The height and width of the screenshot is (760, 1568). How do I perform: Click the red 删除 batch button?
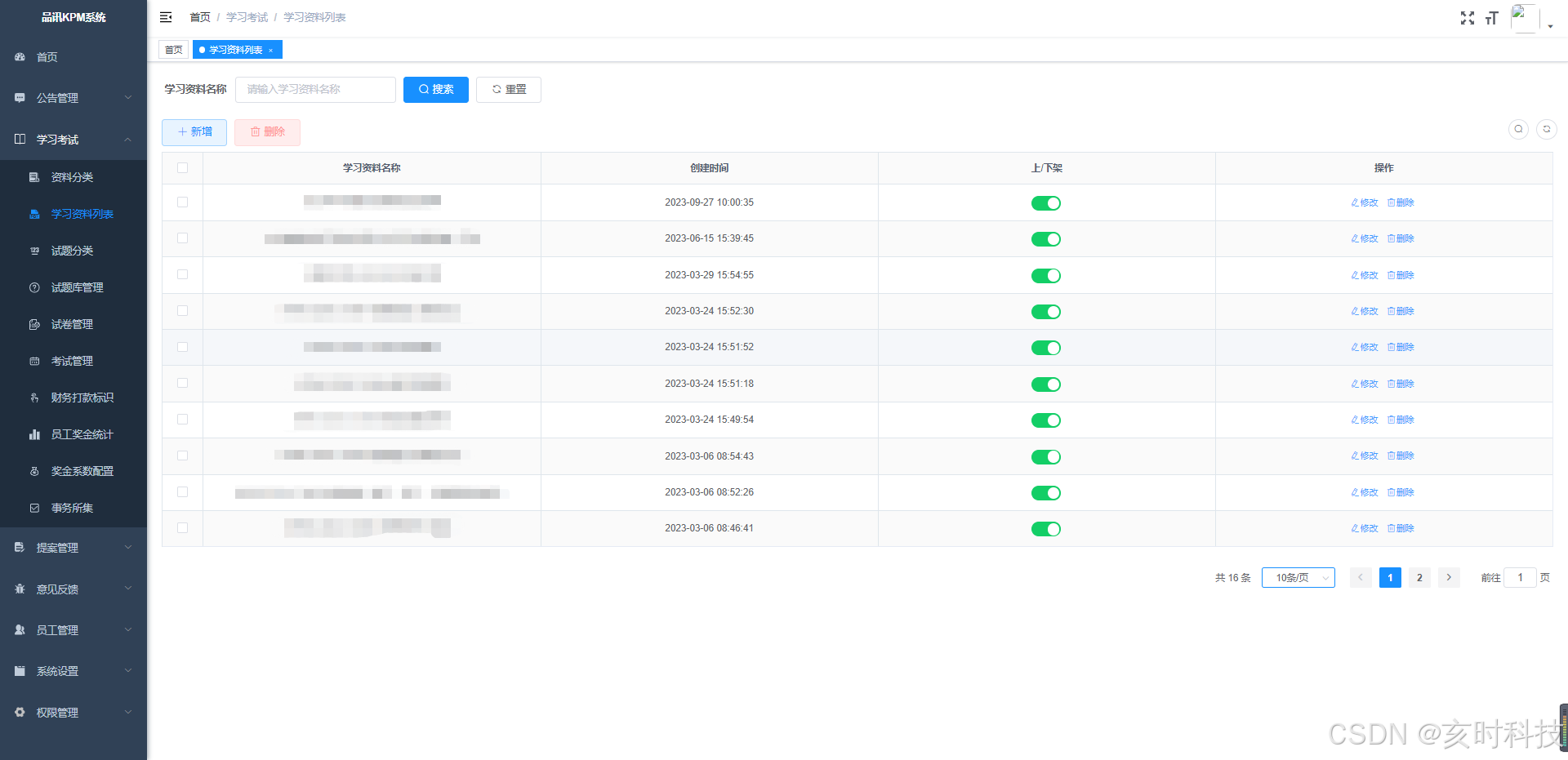[267, 132]
